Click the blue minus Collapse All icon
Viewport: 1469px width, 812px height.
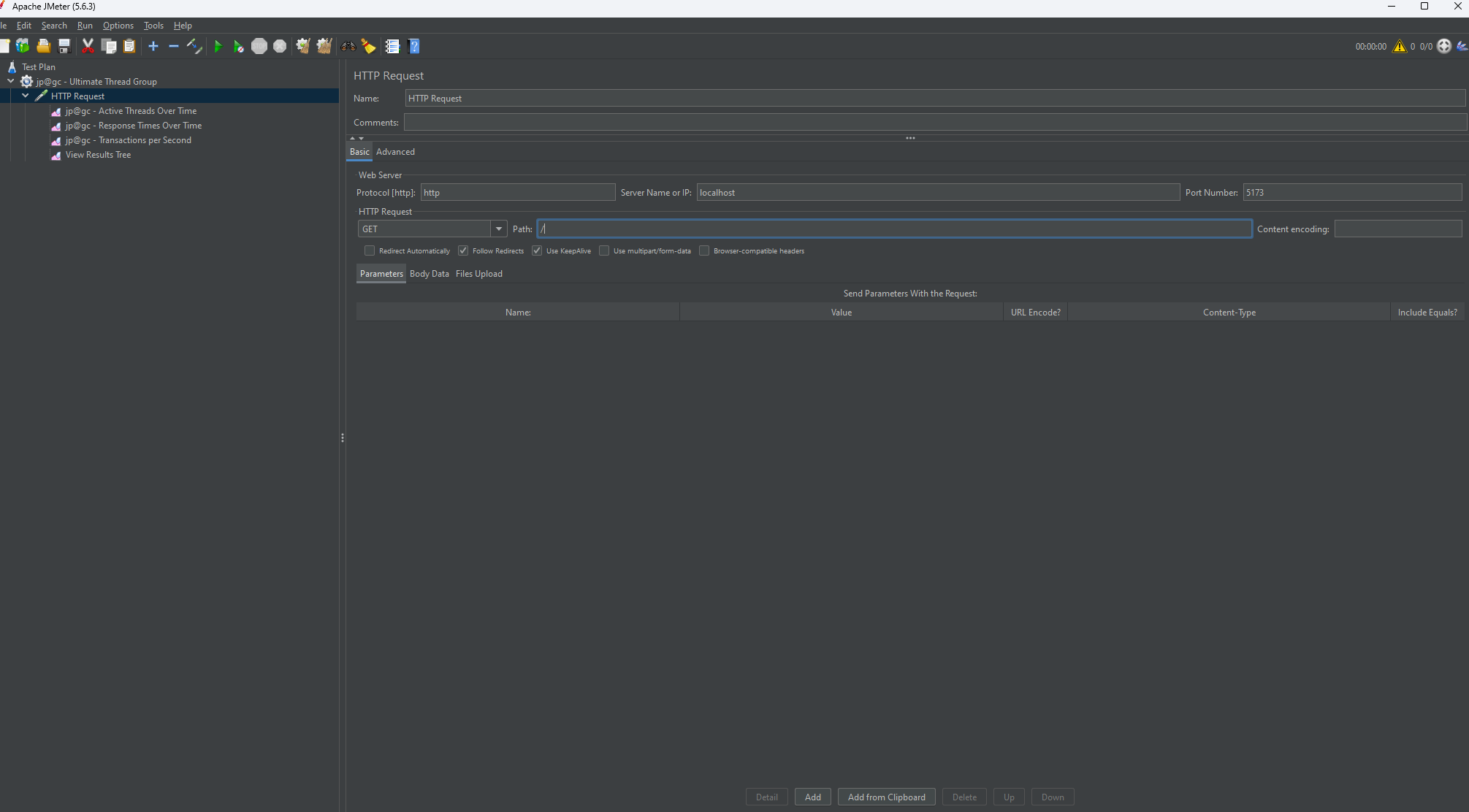tap(173, 46)
